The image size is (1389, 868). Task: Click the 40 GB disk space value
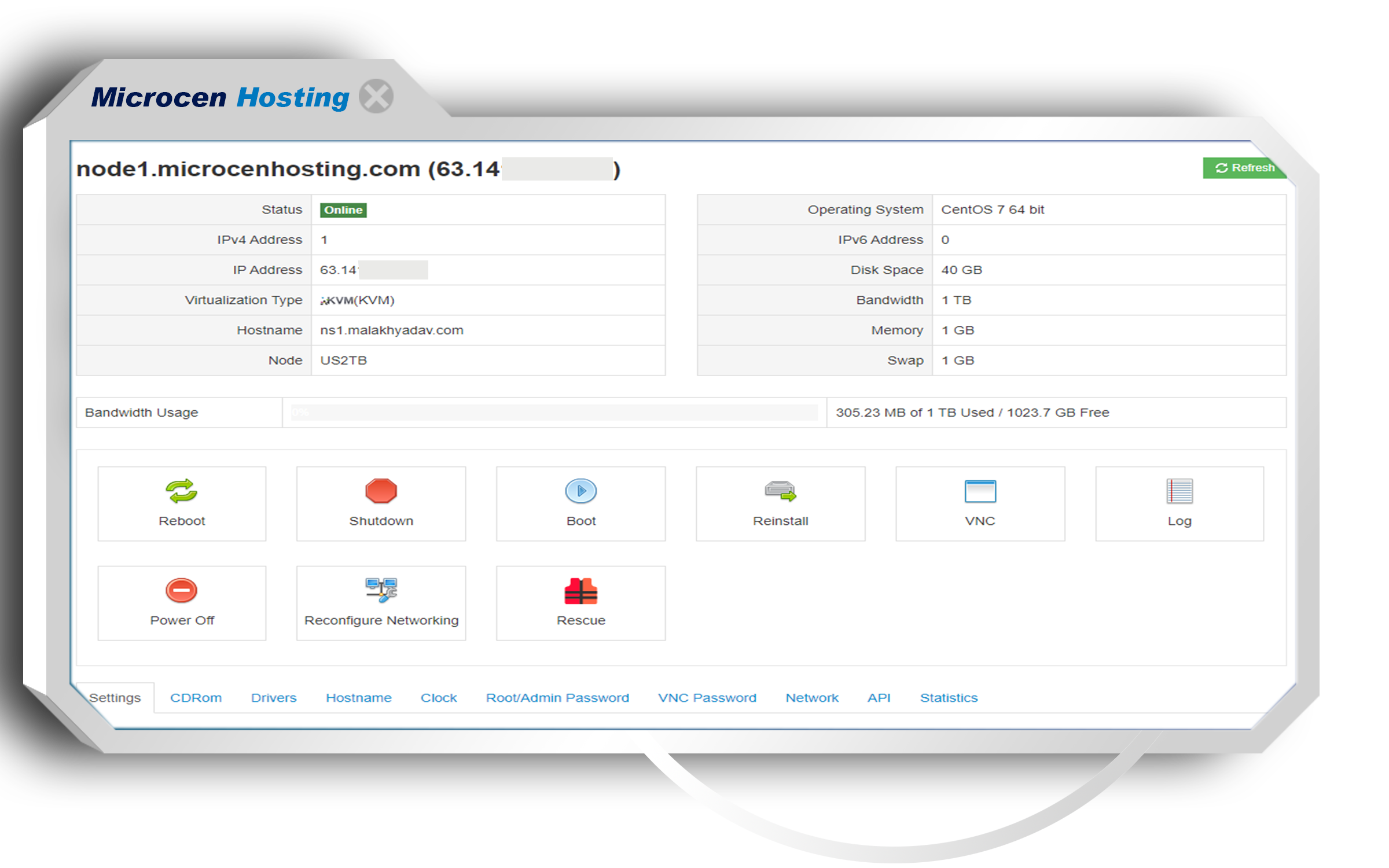(x=961, y=270)
